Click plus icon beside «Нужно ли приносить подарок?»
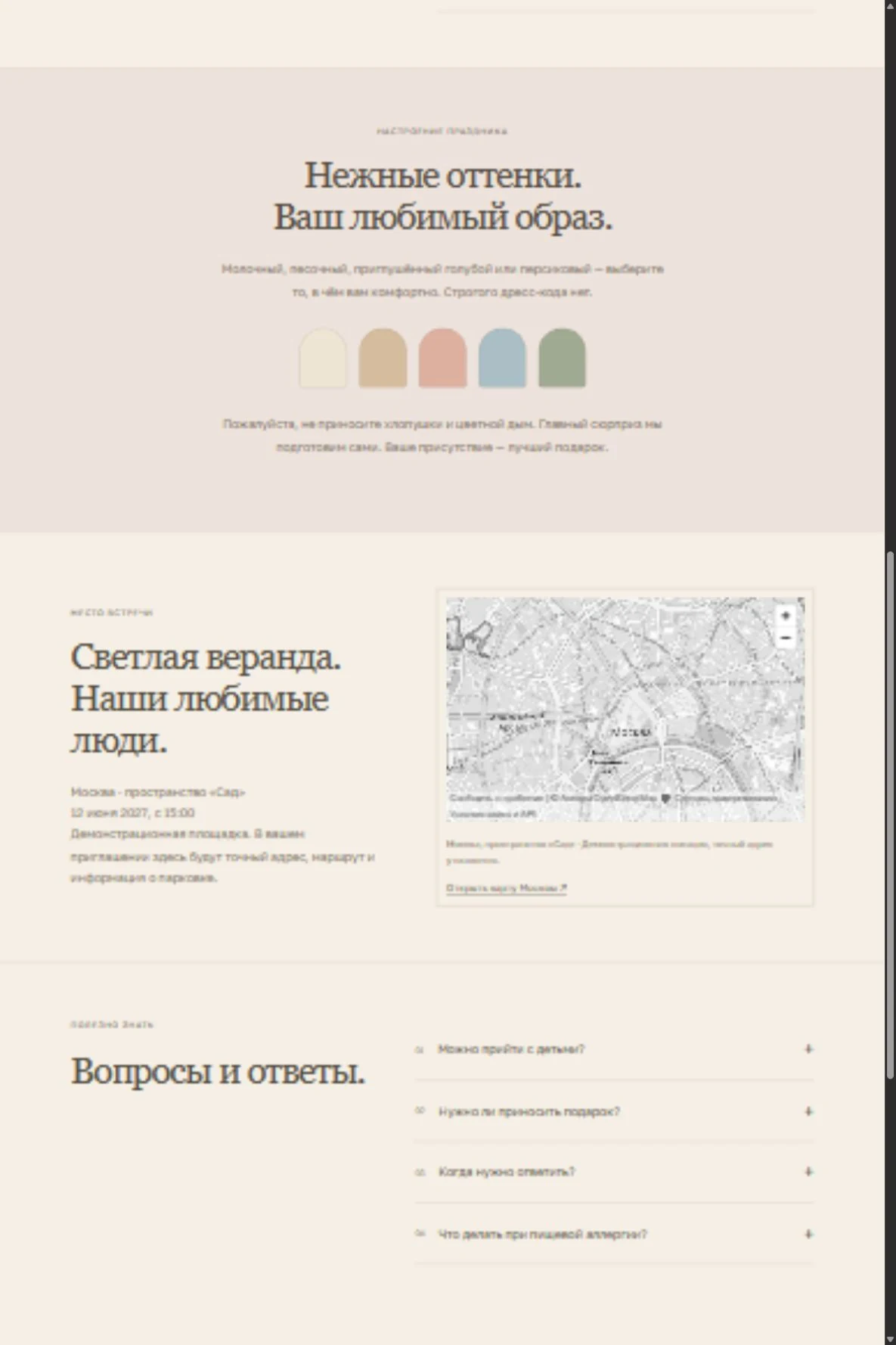 pos(808,1111)
